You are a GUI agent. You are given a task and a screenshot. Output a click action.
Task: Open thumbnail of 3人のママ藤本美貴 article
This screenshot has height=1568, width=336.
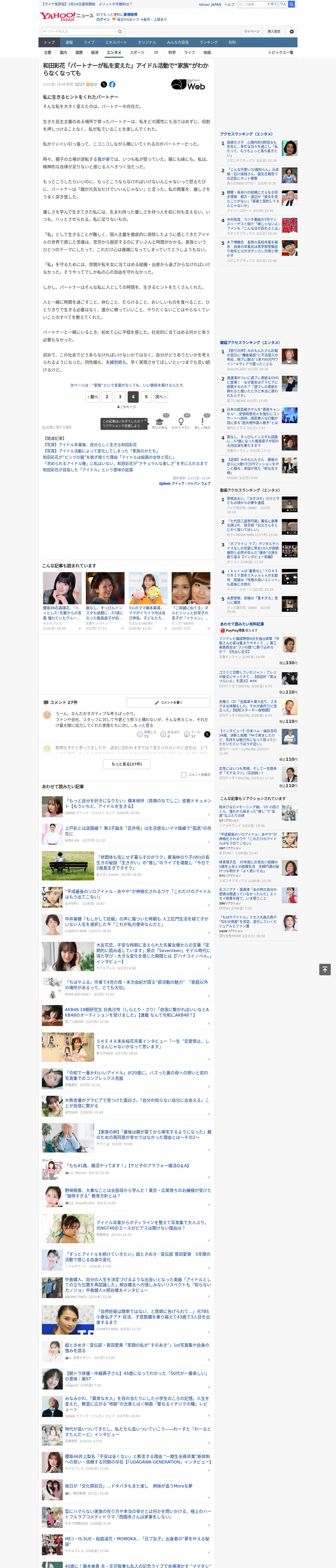(148, 588)
